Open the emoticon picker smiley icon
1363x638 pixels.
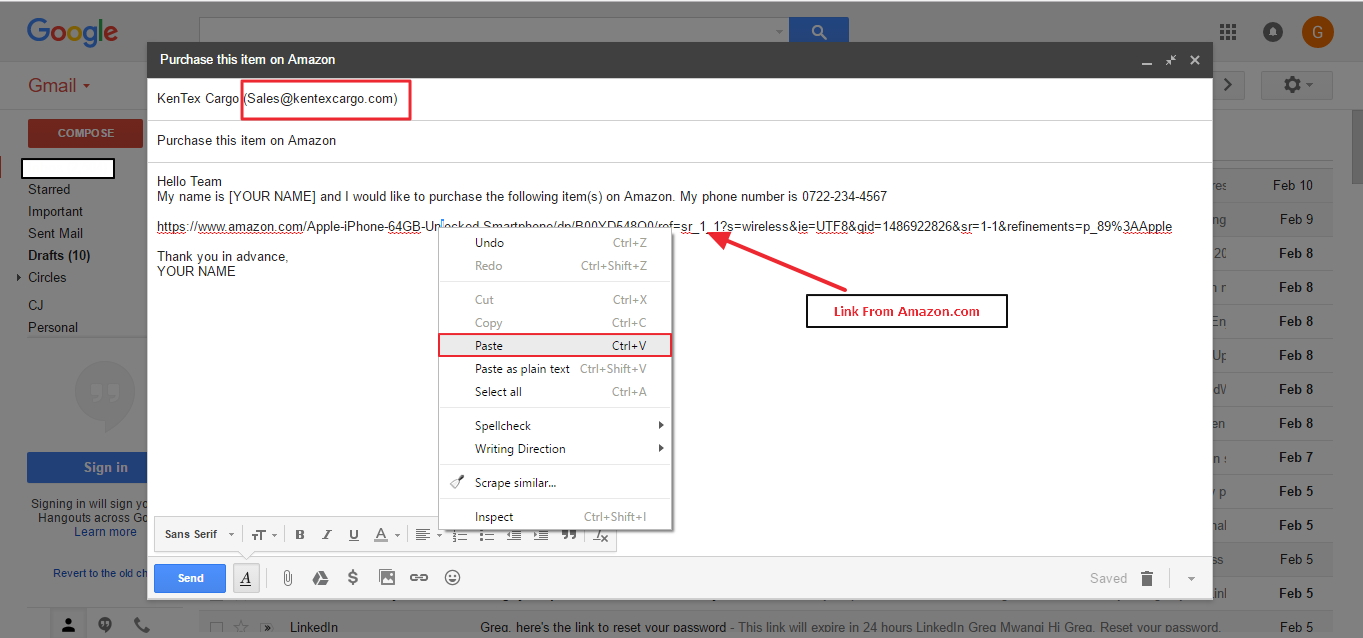tap(452, 578)
